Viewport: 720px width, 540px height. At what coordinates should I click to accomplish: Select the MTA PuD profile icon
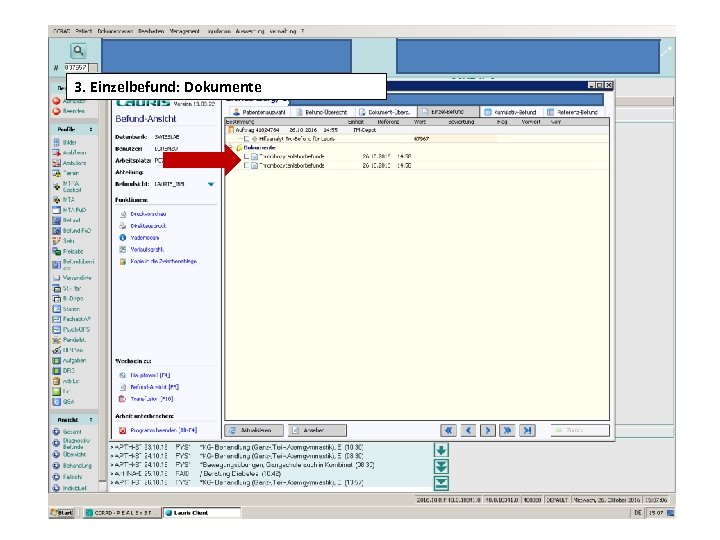(56, 210)
